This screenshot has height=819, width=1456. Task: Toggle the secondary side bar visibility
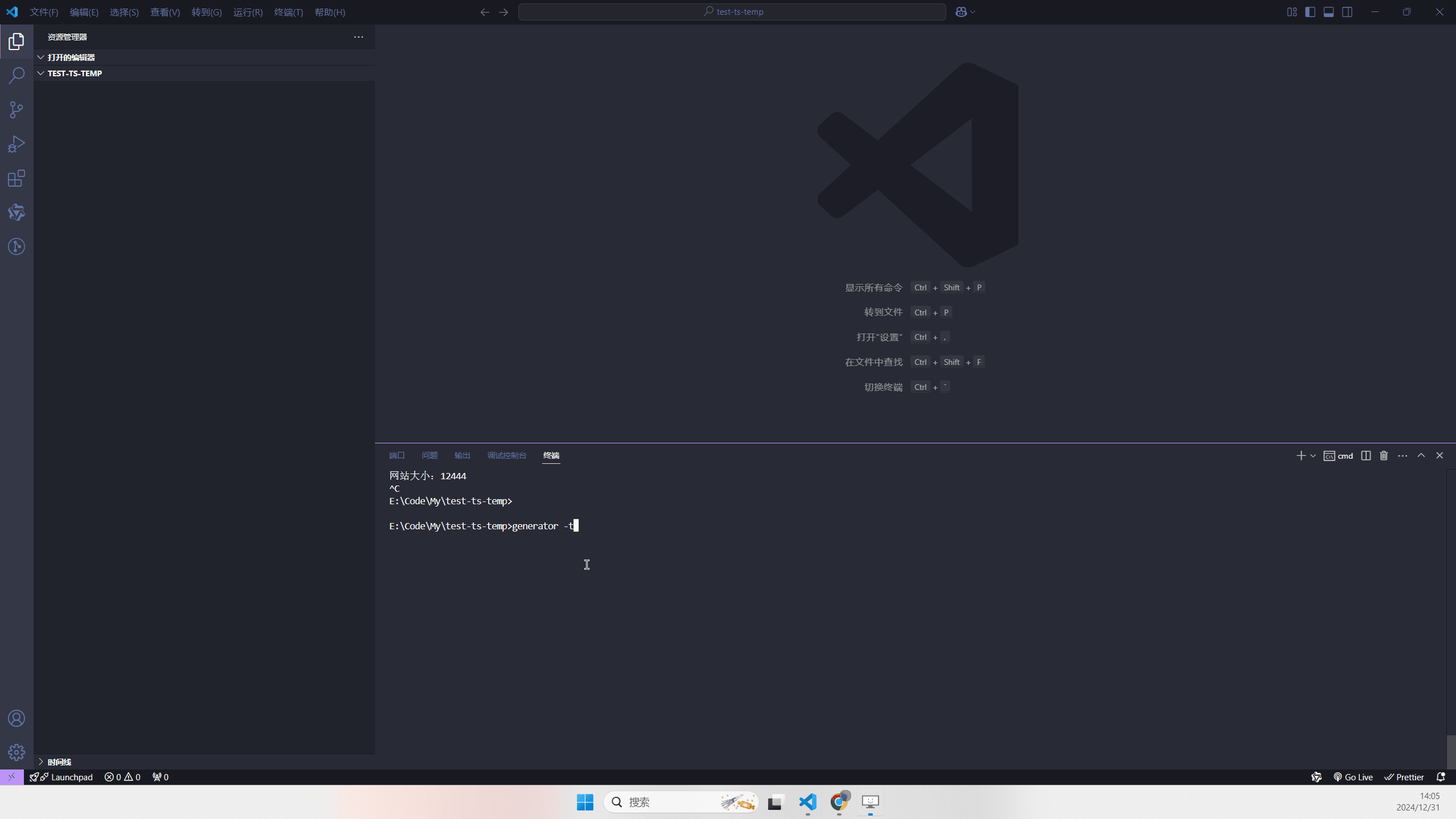[x=1347, y=12]
